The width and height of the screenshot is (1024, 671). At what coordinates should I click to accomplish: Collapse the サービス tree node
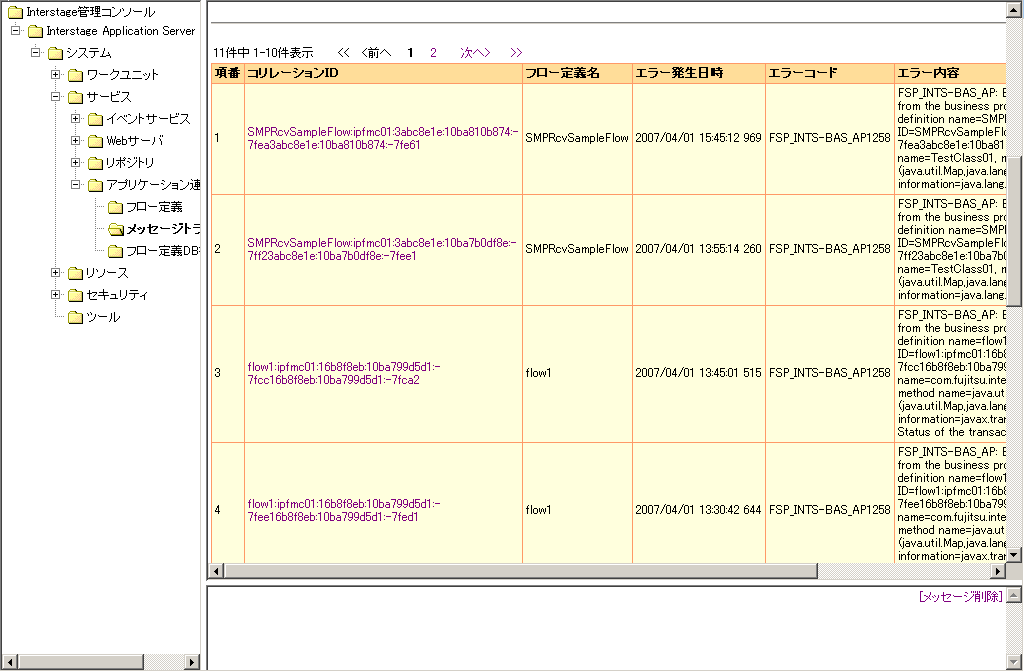pos(56,97)
